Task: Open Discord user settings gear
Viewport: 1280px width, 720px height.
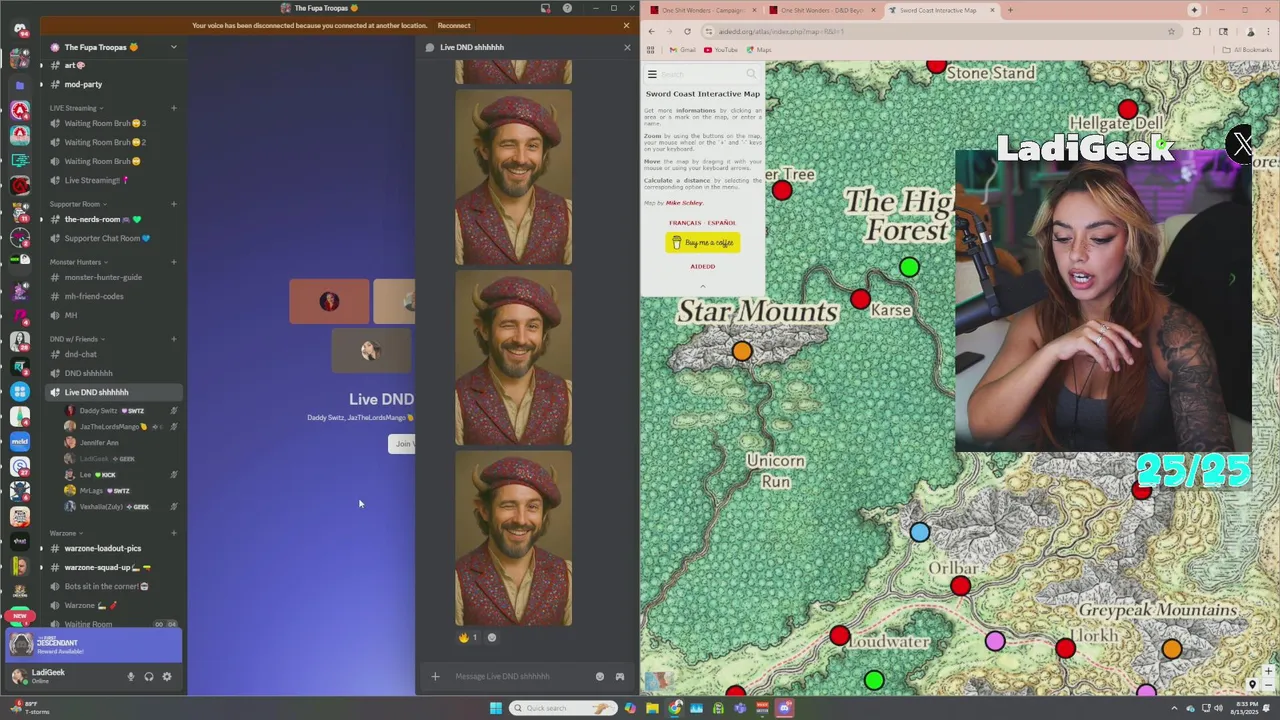Action: click(x=167, y=677)
